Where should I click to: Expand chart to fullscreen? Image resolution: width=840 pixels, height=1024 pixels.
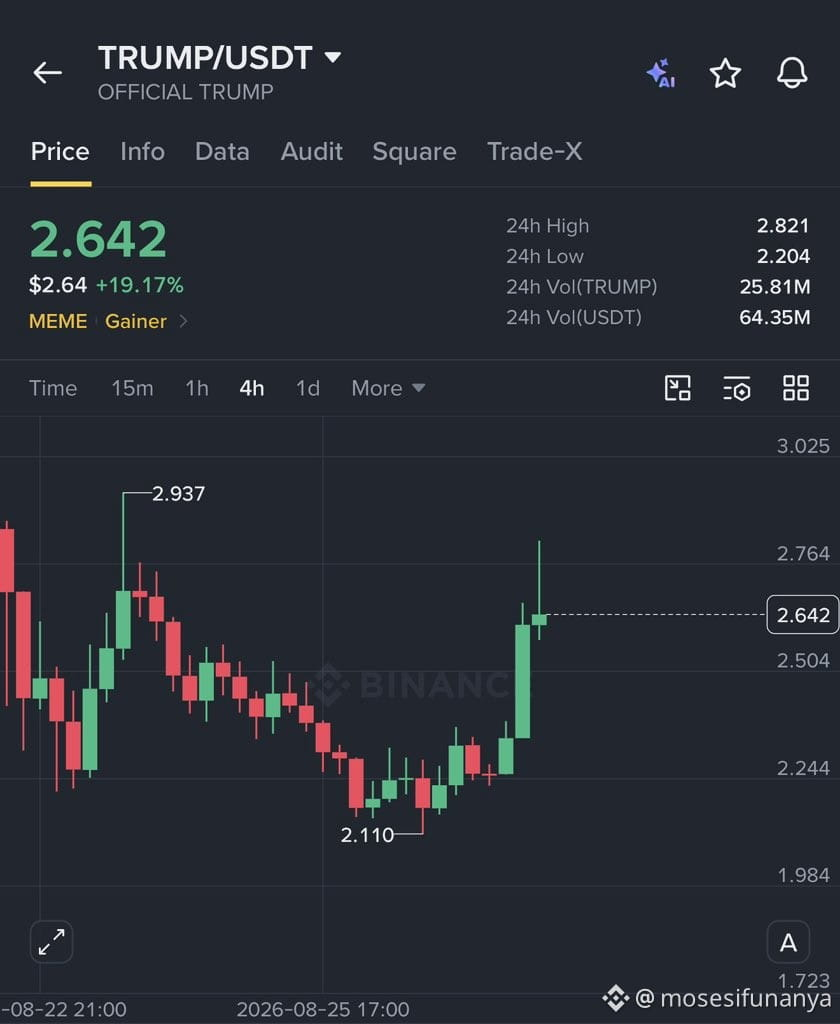pos(52,942)
